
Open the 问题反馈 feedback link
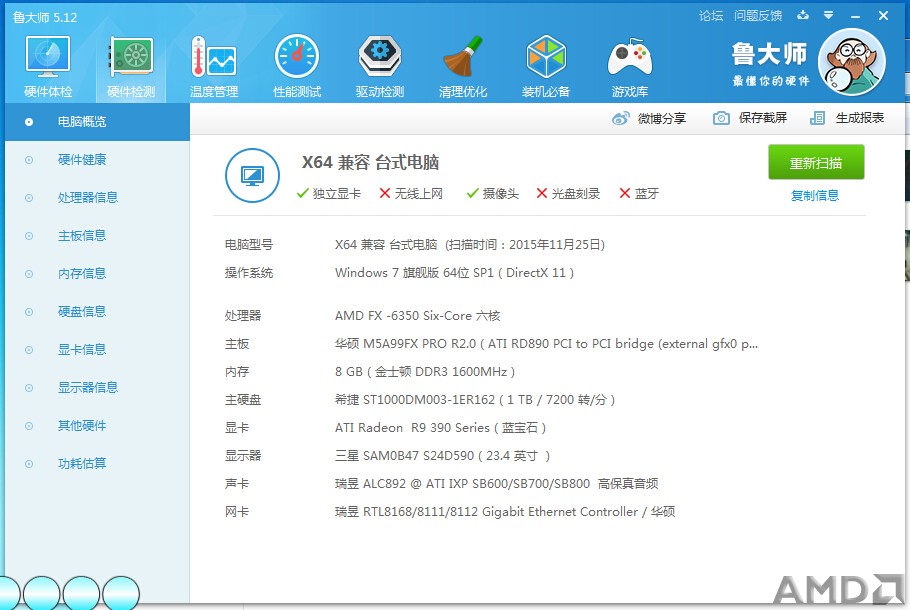[758, 16]
